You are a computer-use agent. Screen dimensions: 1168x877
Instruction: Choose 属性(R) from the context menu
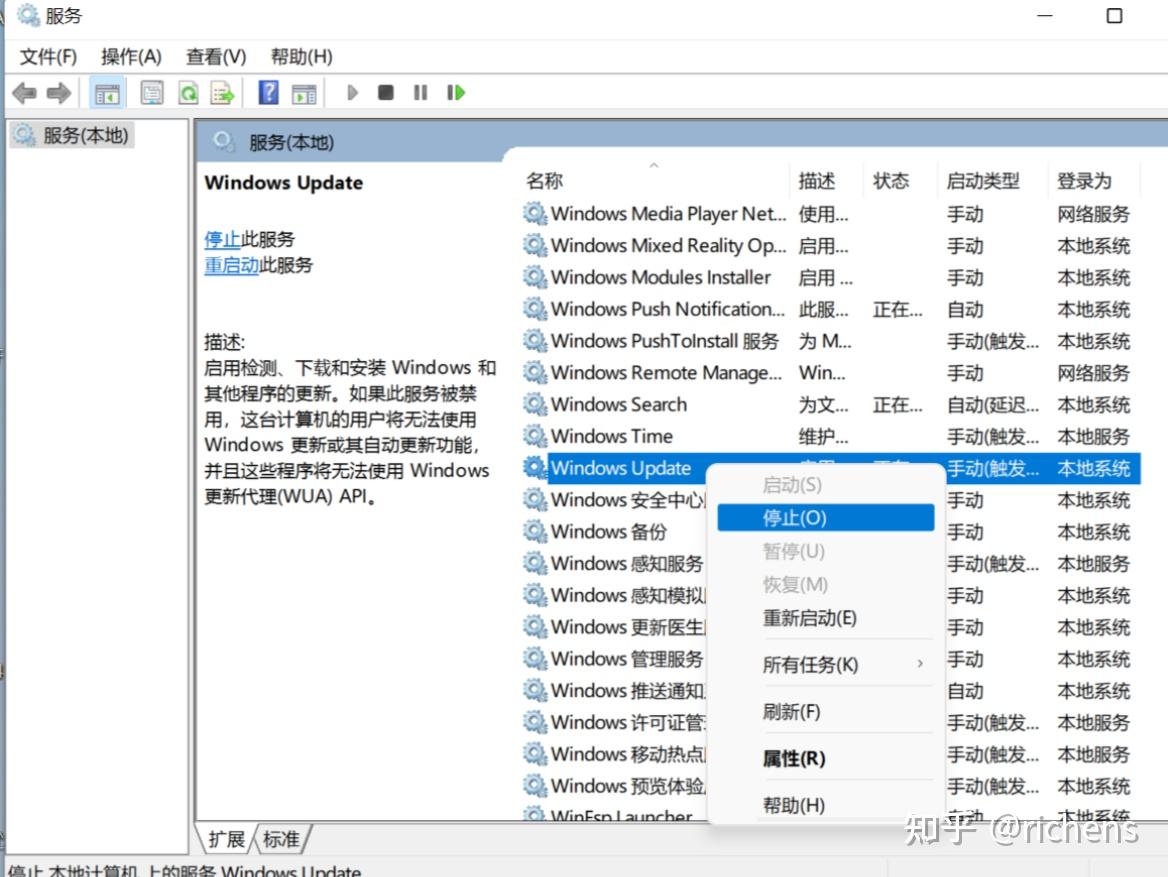(793, 758)
